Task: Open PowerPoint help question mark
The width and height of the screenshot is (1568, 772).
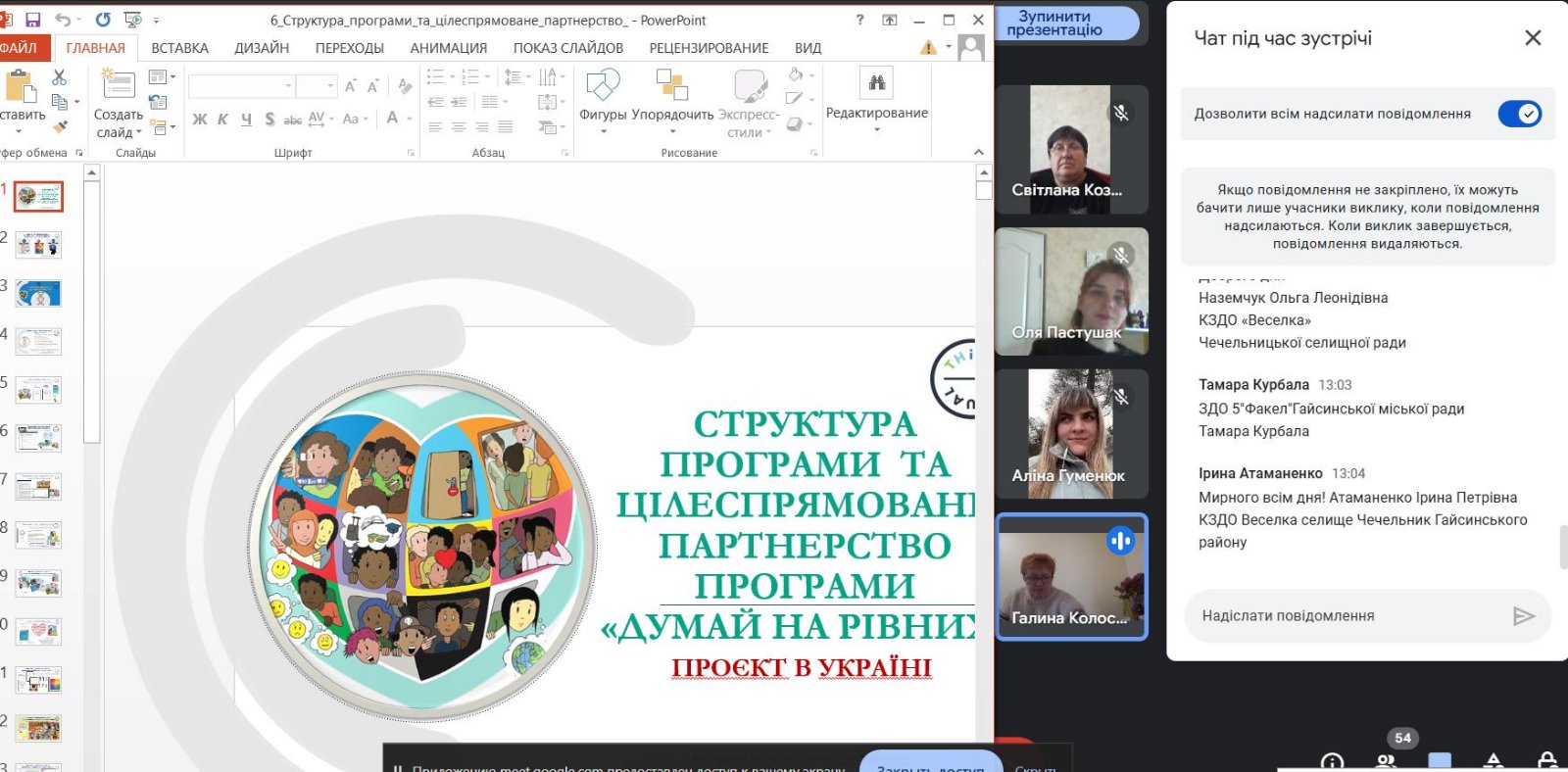Action: [x=859, y=20]
